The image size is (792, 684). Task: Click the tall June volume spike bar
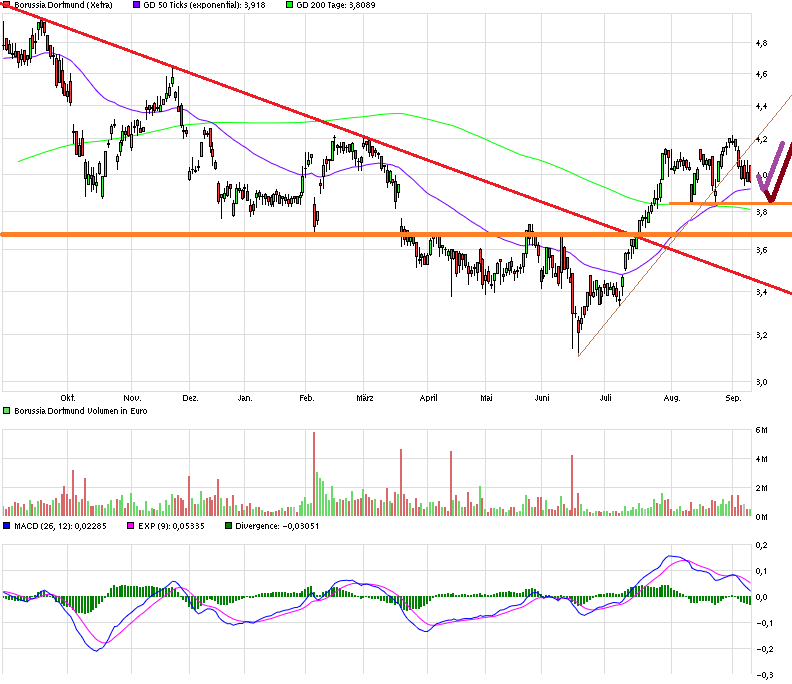click(x=572, y=485)
